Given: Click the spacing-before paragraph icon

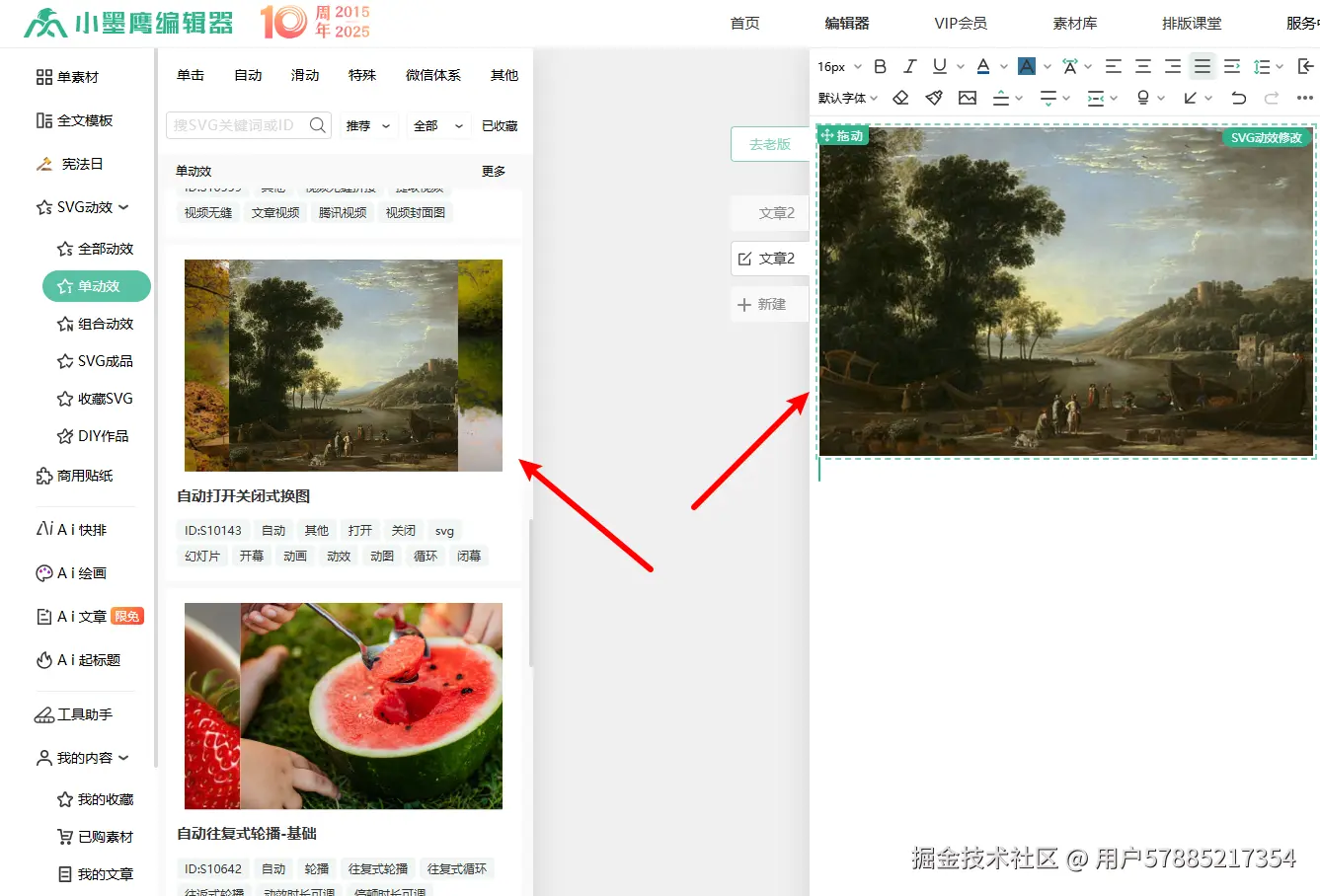Looking at the screenshot, I should pyautogui.click(x=1001, y=98).
